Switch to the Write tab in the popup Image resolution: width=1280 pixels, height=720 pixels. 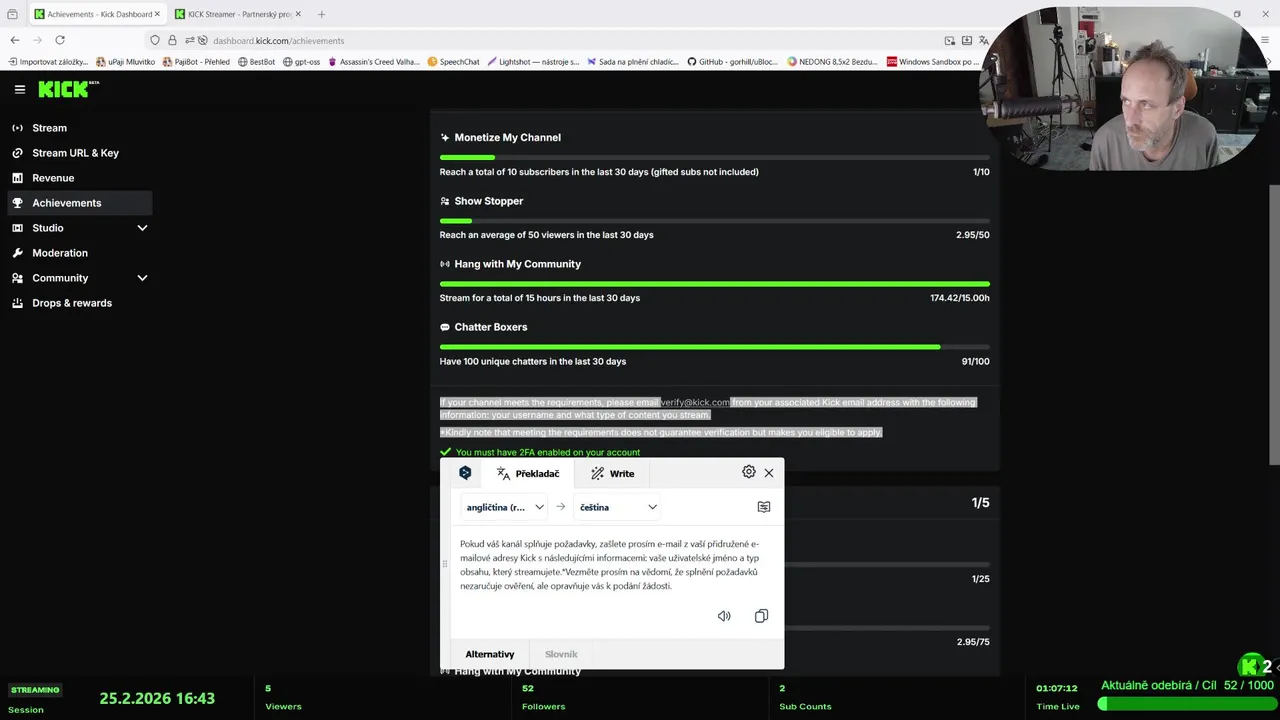612,473
